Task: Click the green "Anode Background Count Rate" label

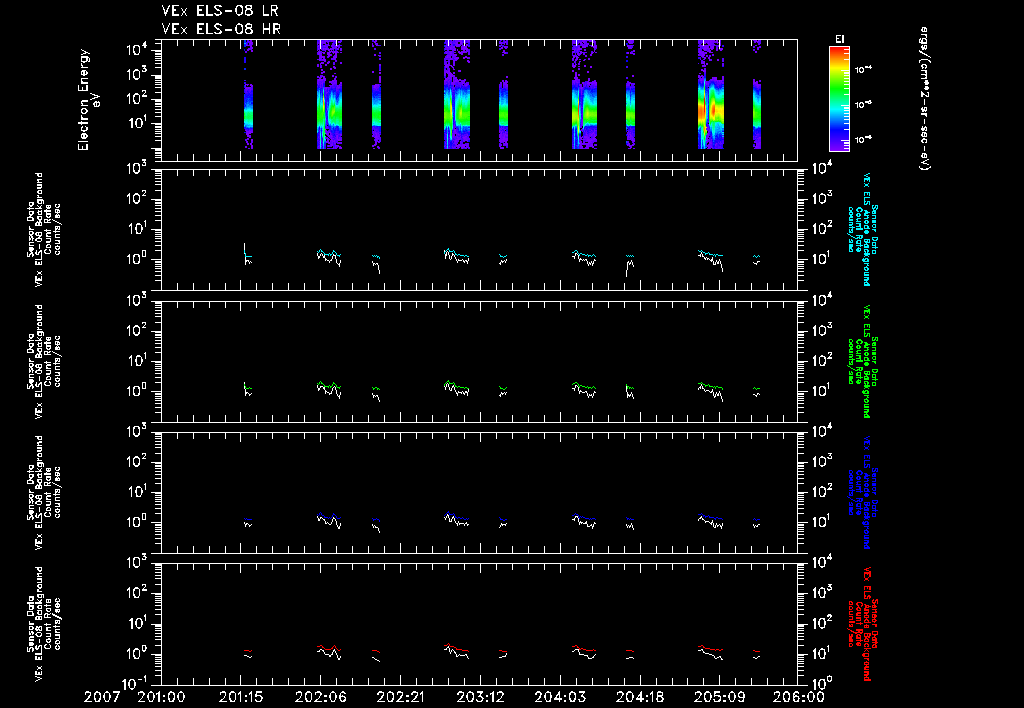Action: pos(863,361)
